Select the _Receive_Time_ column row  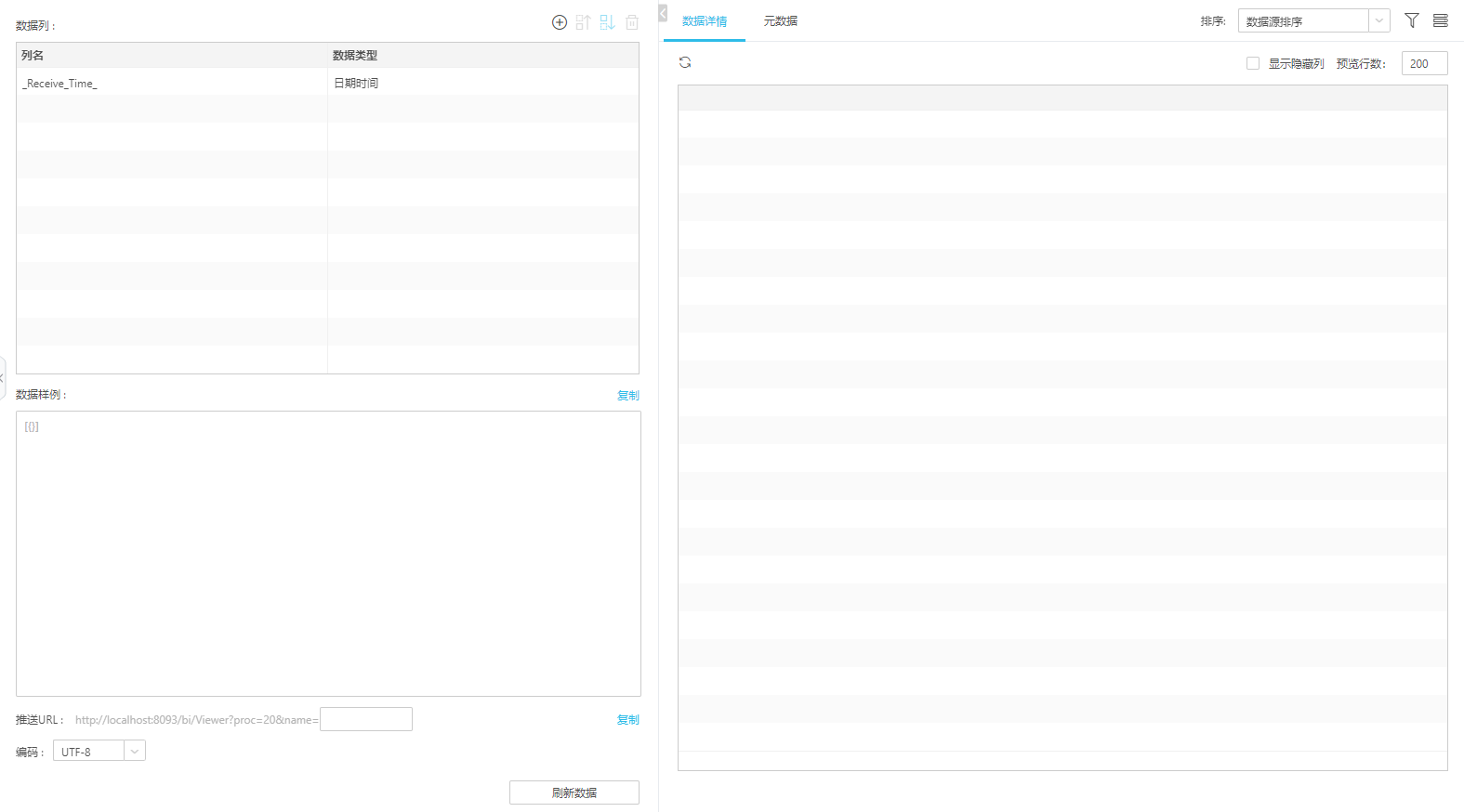[x=172, y=83]
